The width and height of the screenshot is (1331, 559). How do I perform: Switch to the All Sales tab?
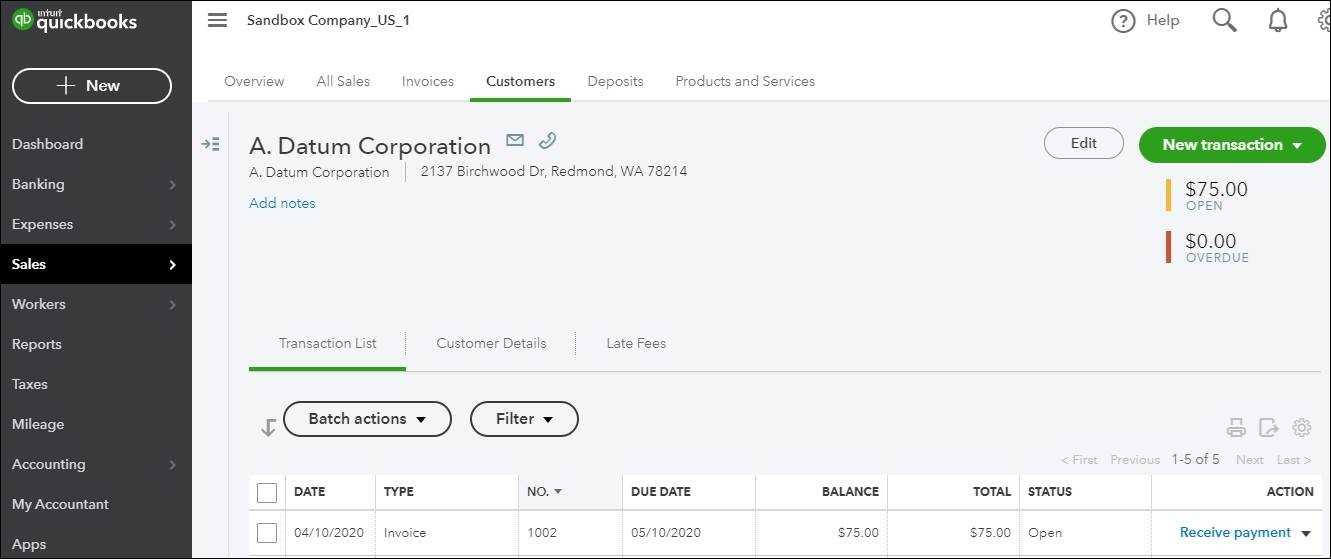pos(343,81)
